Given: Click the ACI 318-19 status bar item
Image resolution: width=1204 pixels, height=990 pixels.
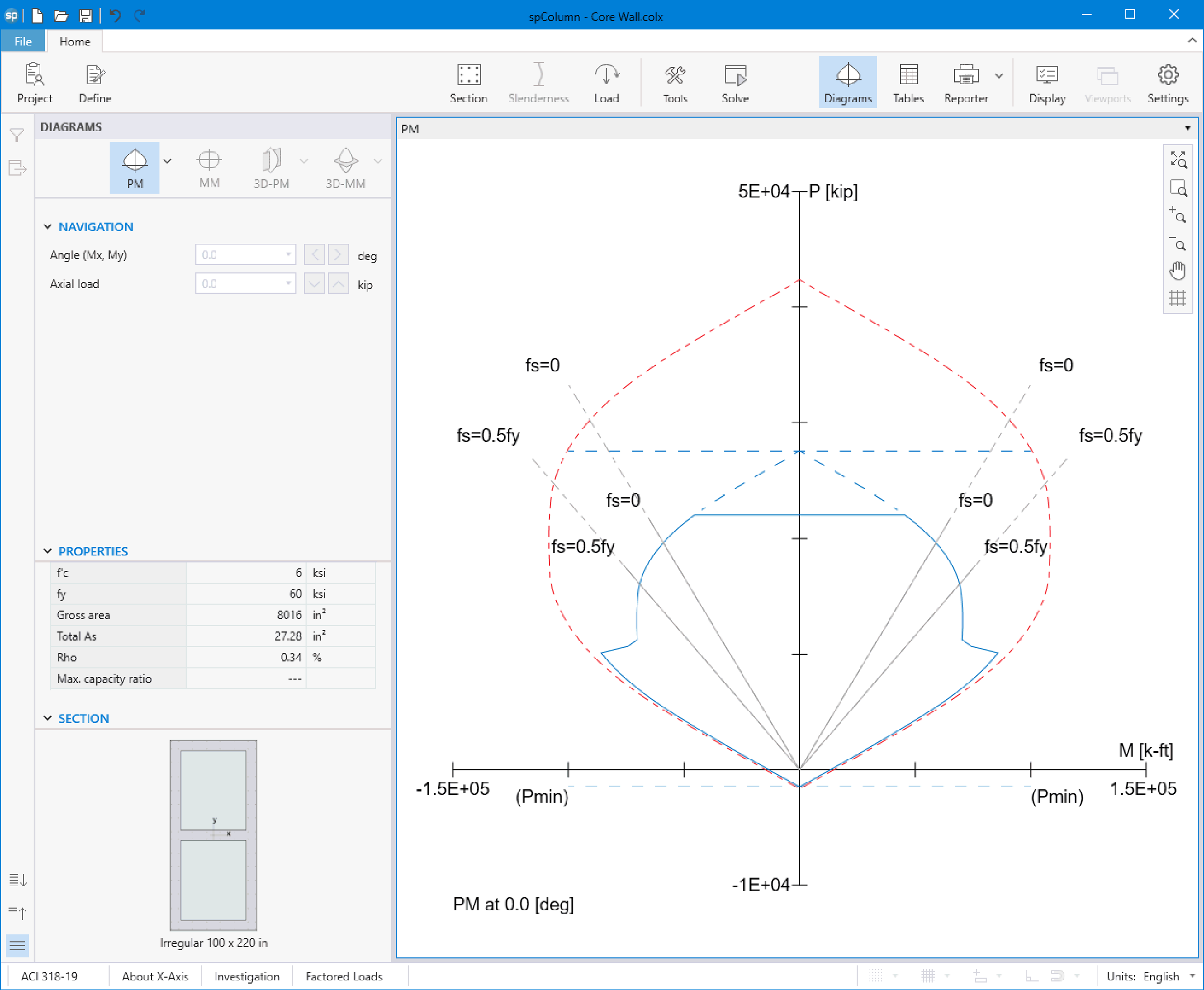Looking at the screenshot, I should click(49, 976).
